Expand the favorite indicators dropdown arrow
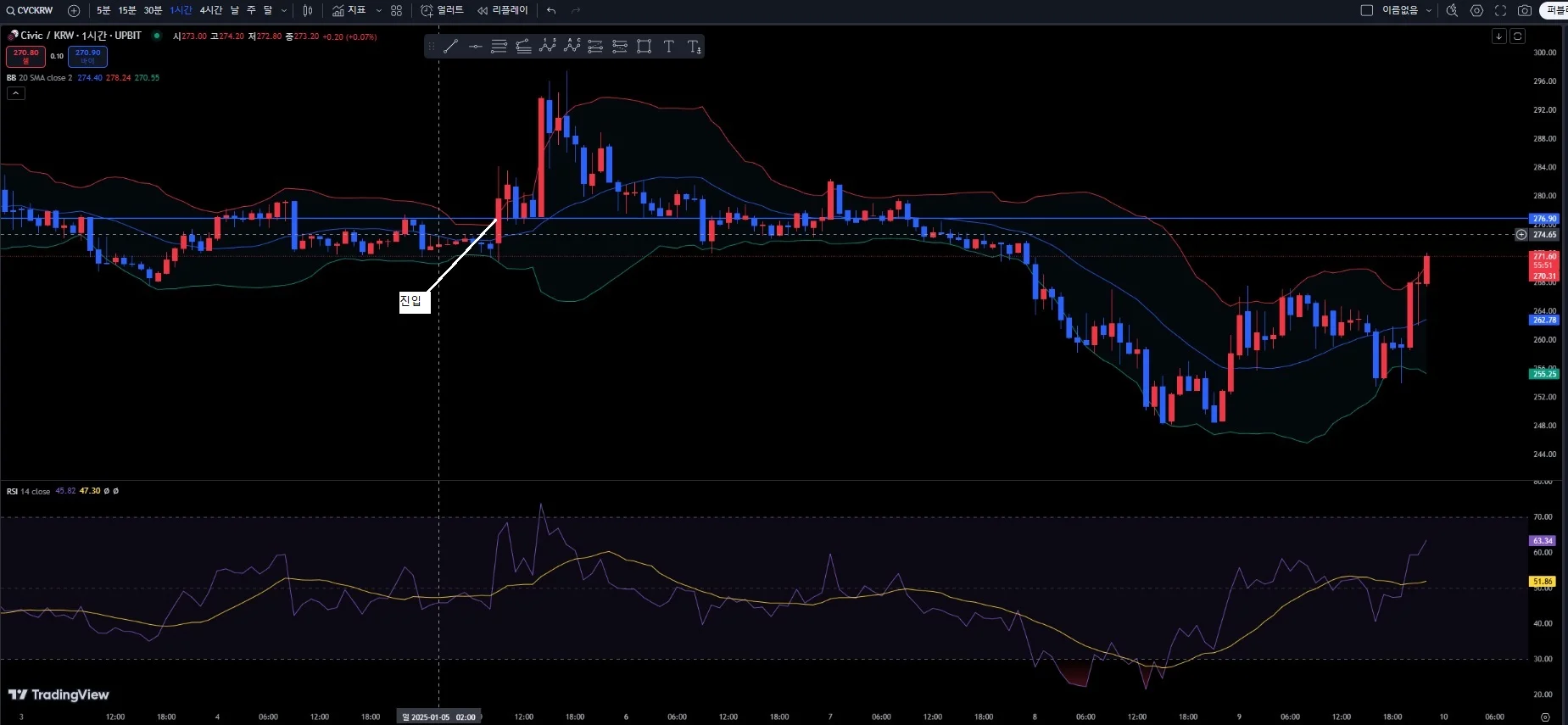 pyautogui.click(x=378, y=10)
